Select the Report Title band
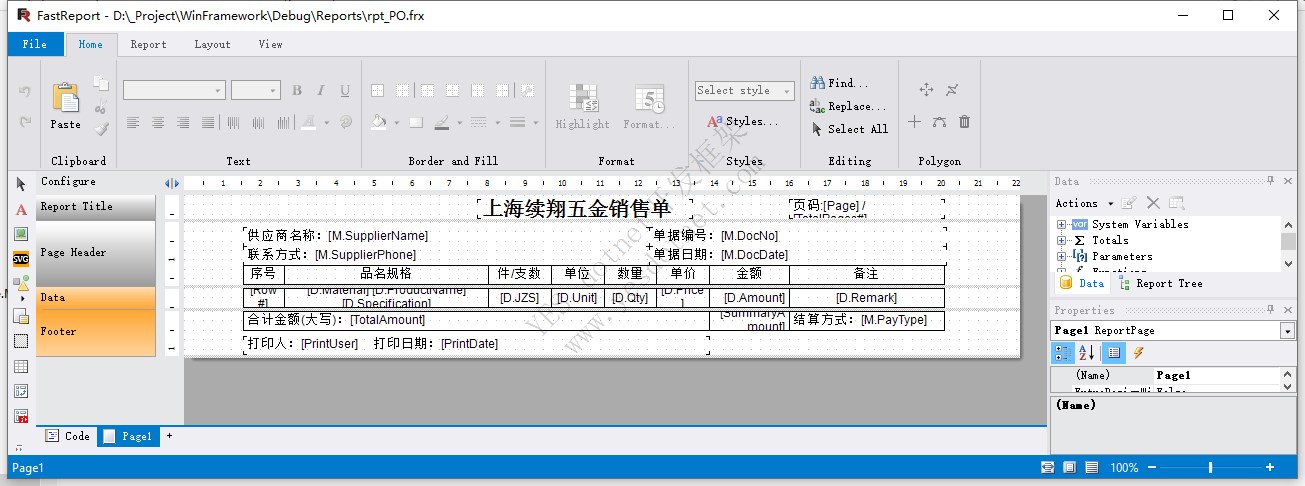Image resolution: width=1305 pixels, height=486 pixels. 96,207
